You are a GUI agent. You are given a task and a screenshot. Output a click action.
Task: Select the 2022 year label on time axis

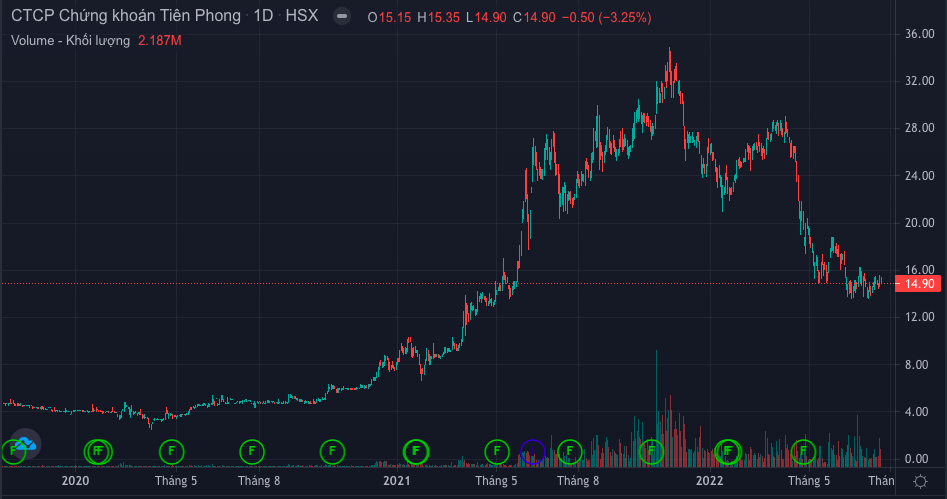click(710, 481)
